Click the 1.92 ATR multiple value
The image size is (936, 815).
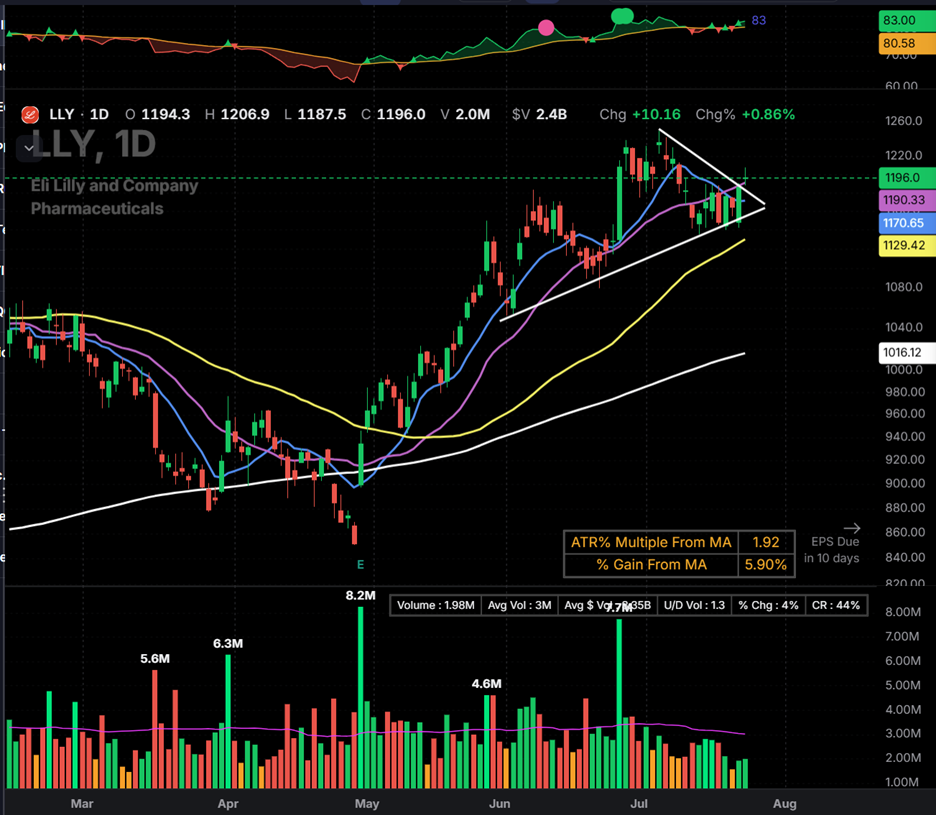[x=766, y=542]
